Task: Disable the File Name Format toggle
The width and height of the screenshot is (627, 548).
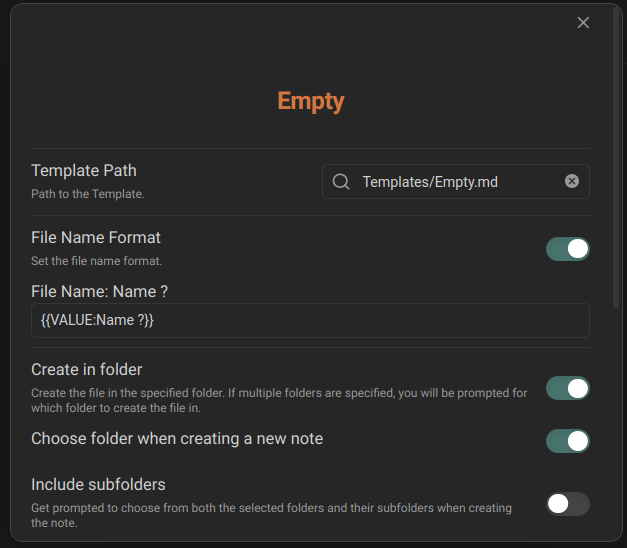Action: (567, 249)
